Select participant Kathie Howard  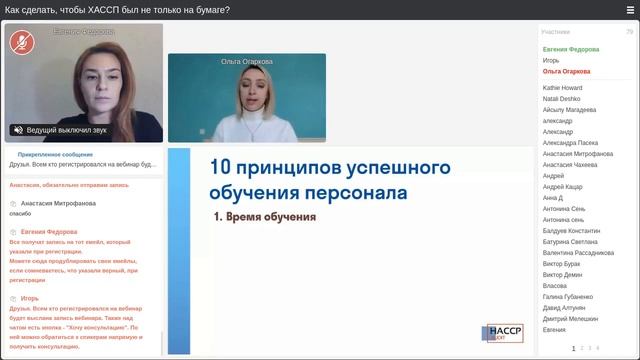[562, 88]
